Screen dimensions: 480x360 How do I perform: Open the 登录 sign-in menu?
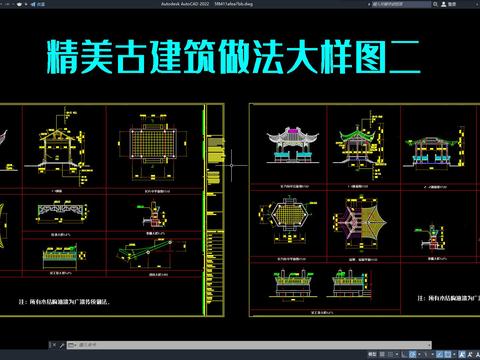[x=452, y=4]
